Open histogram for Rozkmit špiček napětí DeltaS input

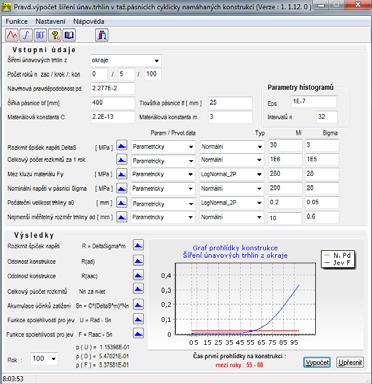[122, 146]
